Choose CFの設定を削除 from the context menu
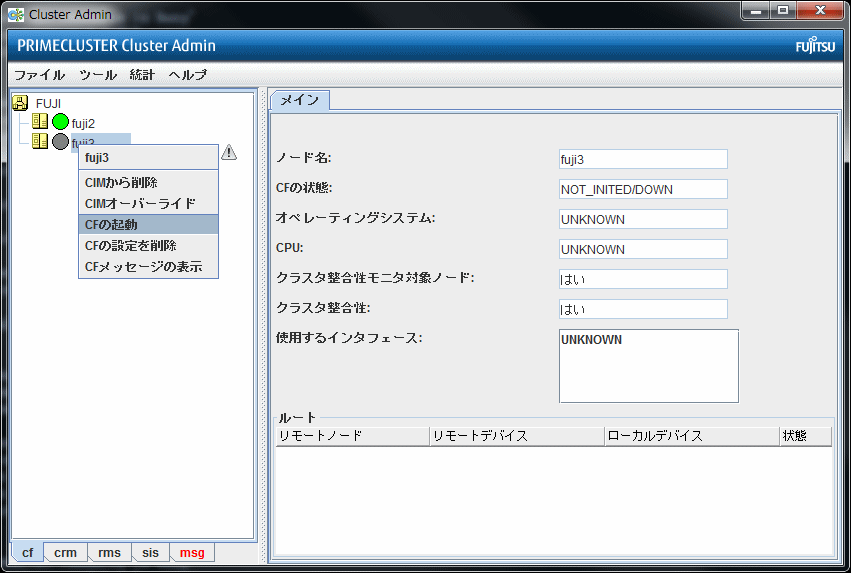This screenshot has width=851, height=573. tap(148, 245)
